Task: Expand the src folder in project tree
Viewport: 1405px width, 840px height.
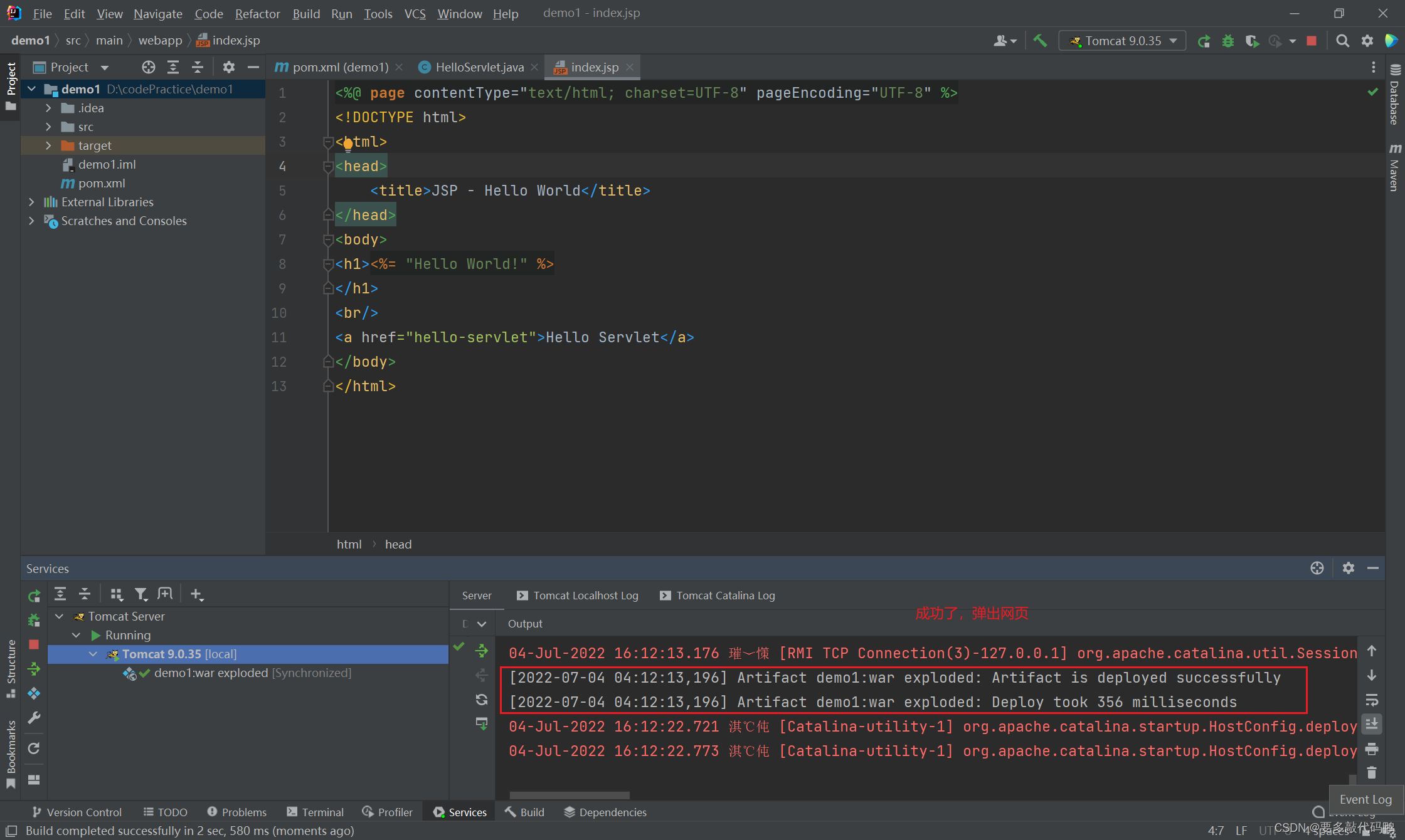Action: [48, 127]
